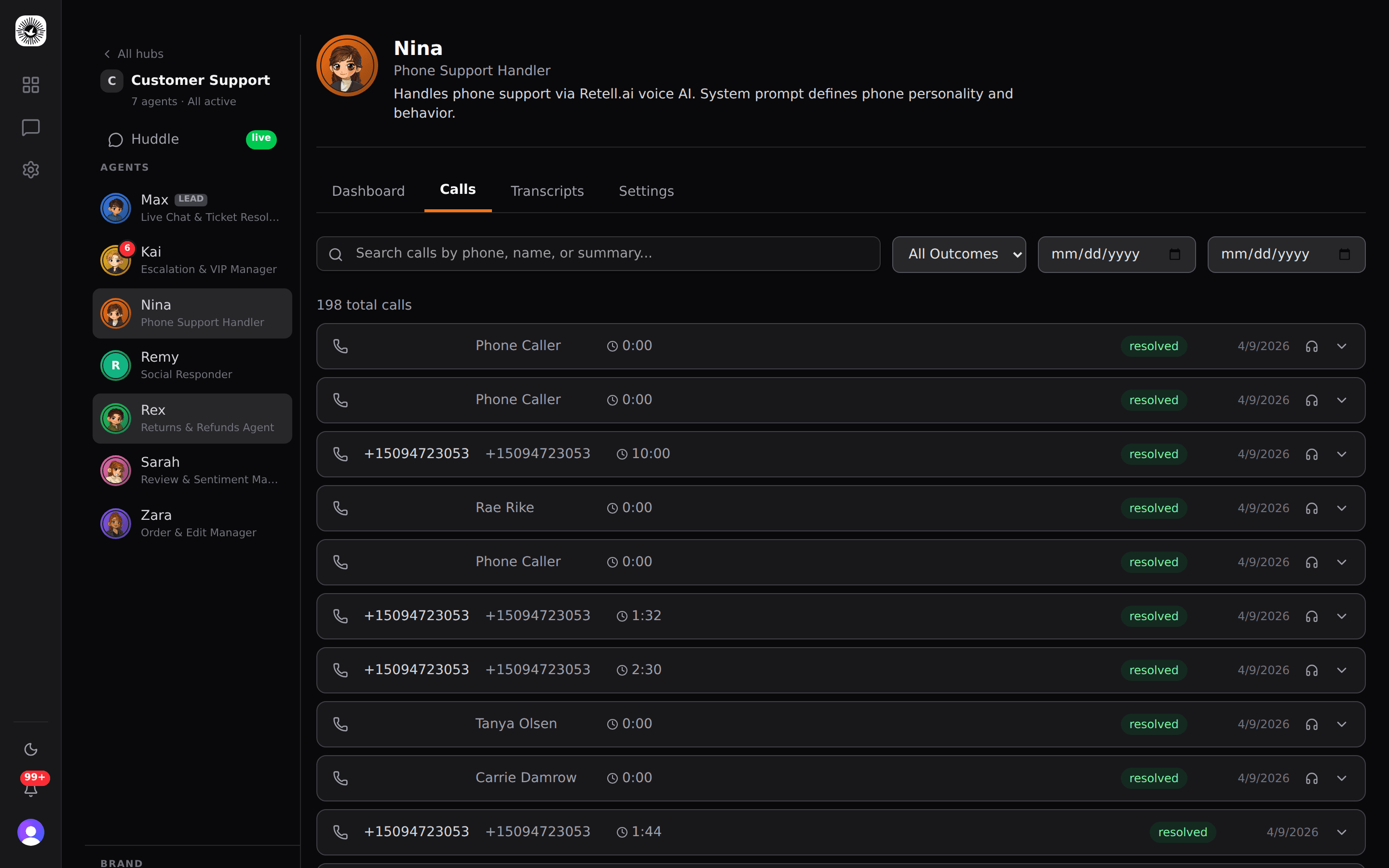
Task: Type in the search calls input field
Action: [x=597, y=253]
